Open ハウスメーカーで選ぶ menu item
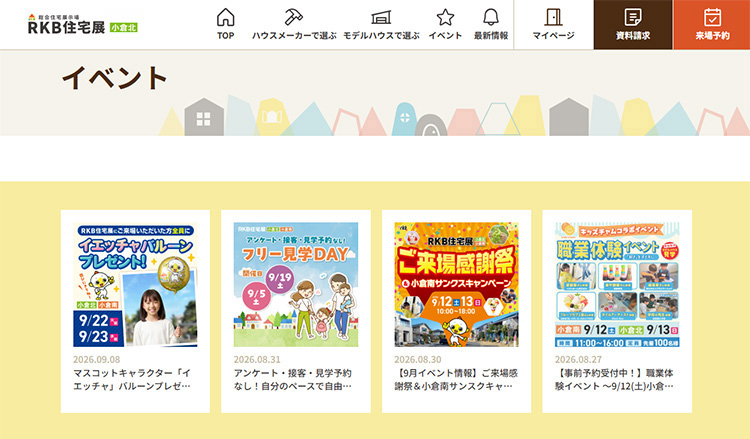This screenshot has height=439, width=750. pyautogui.click(x=294, y=35)
